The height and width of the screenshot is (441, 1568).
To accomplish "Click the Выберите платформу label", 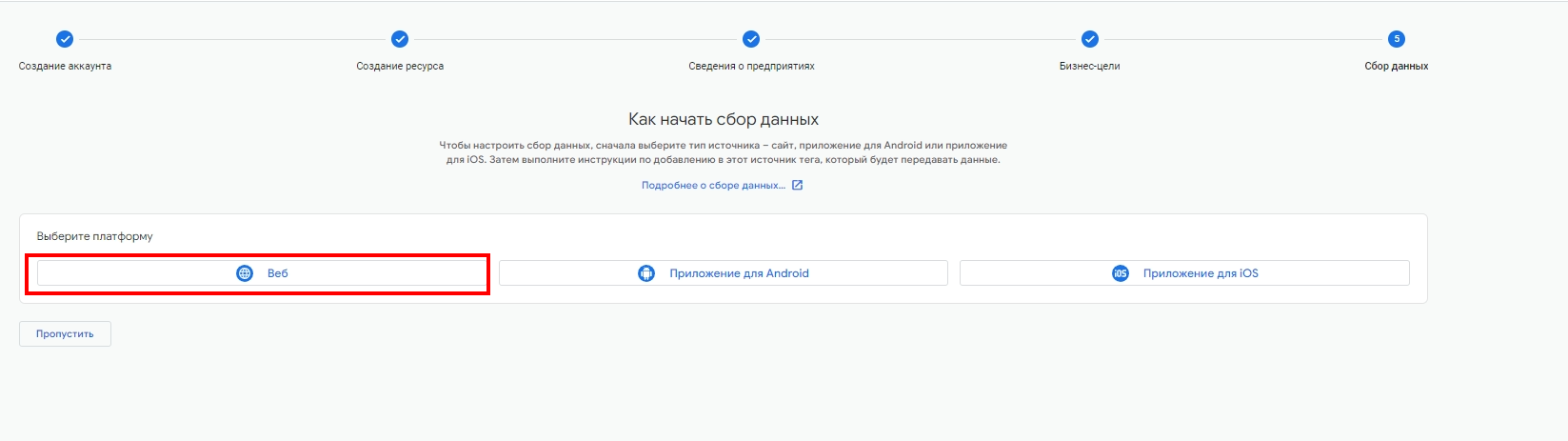I will 95,236.
